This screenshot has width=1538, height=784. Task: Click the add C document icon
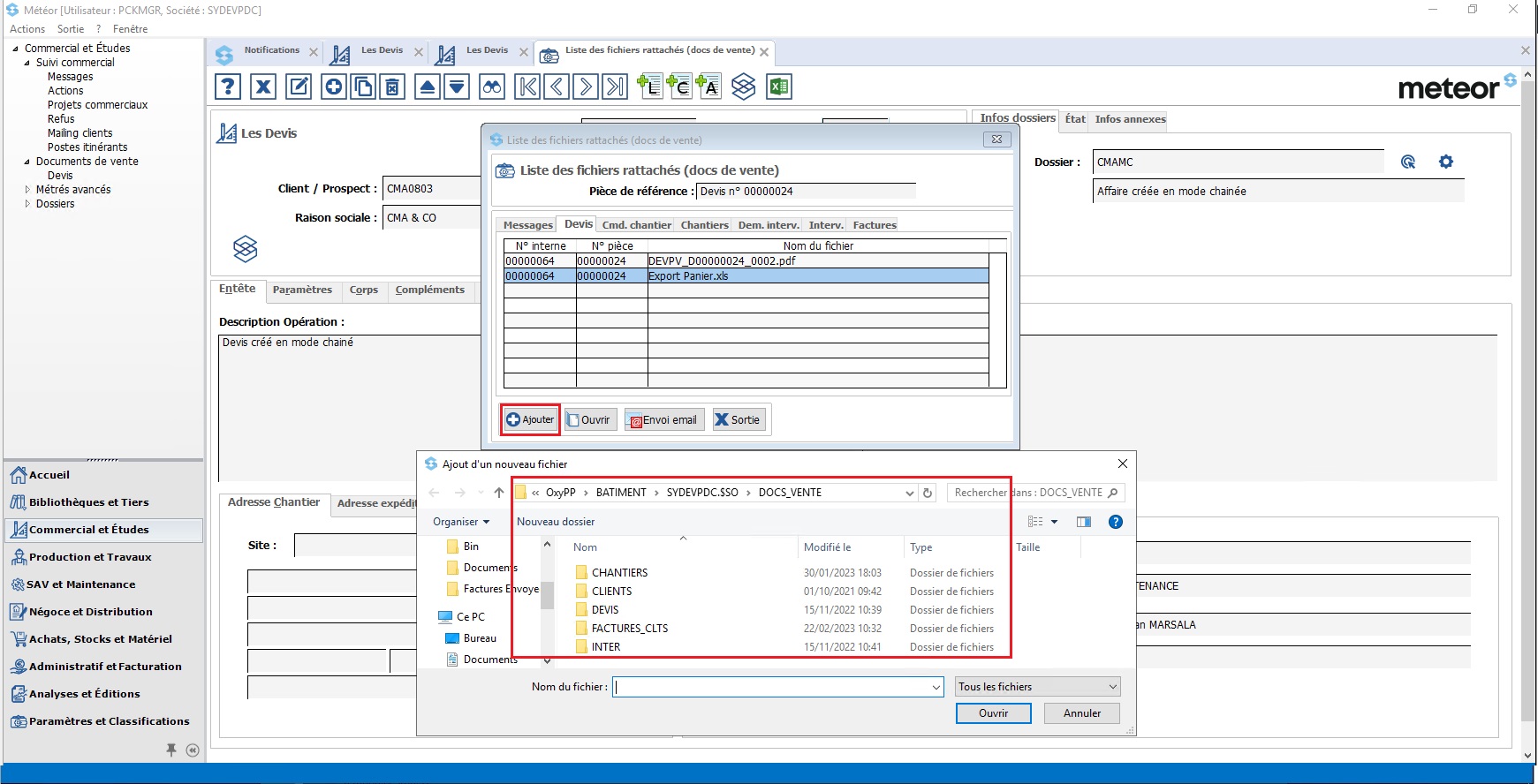coord(679,87)
